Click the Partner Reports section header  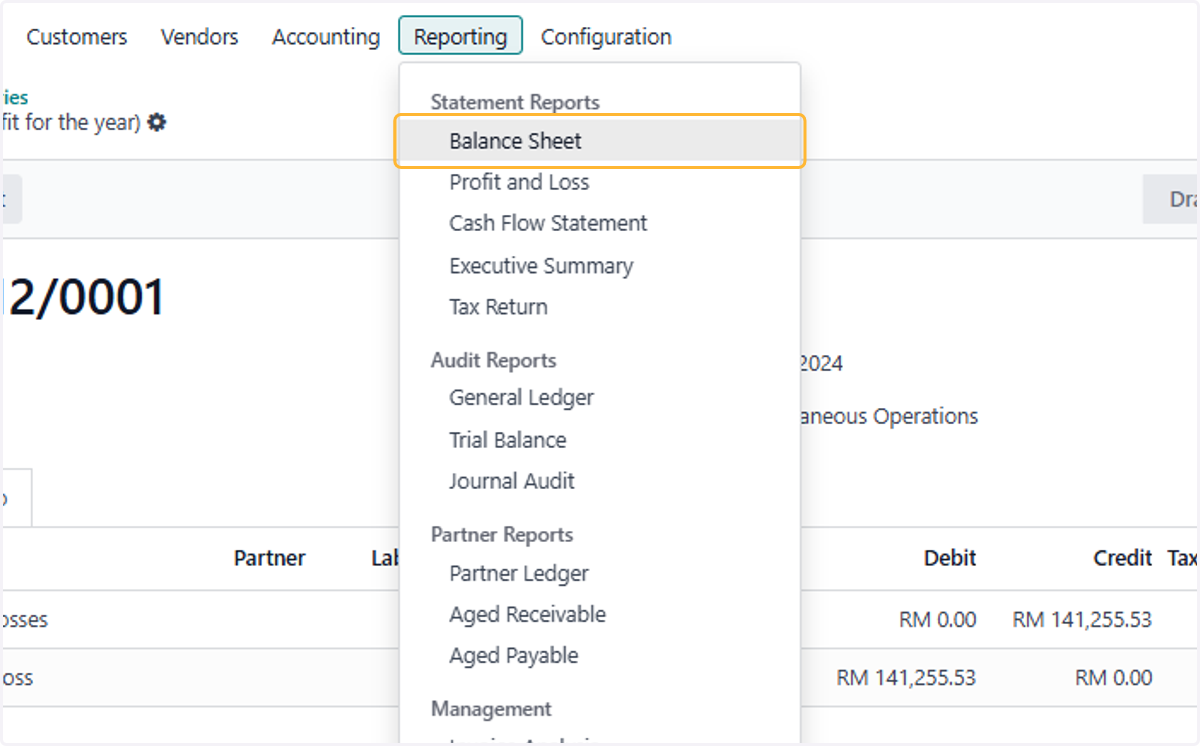[502, 534]
